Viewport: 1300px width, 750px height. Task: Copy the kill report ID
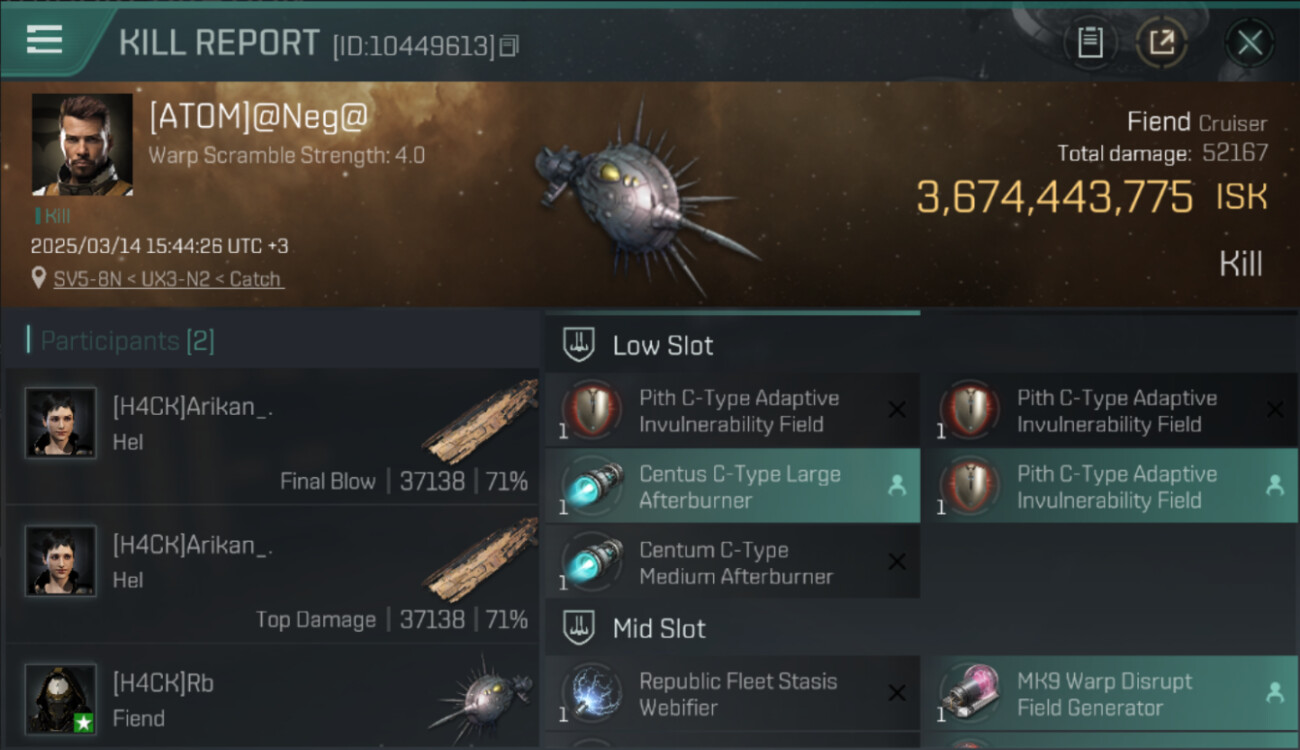click(x=509, y=46)
